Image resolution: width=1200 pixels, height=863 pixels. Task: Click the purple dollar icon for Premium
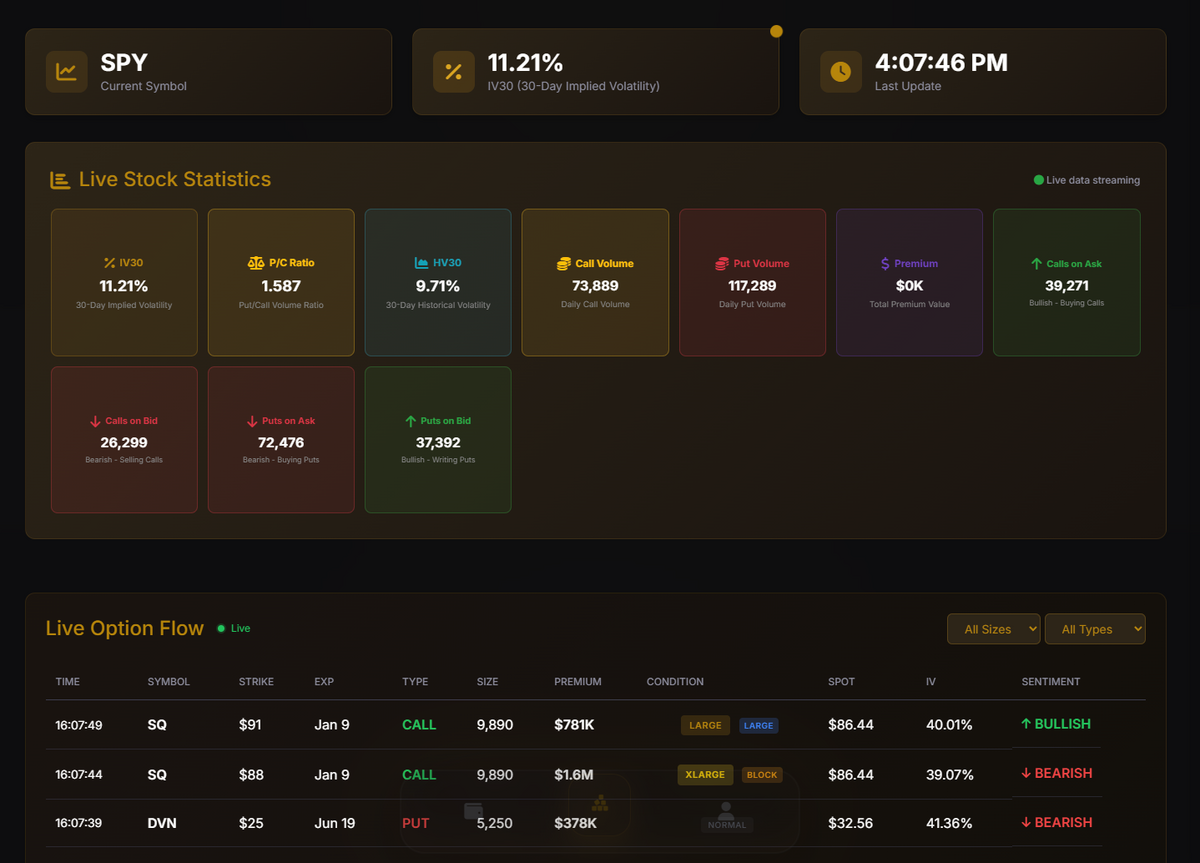click(885, 264)
